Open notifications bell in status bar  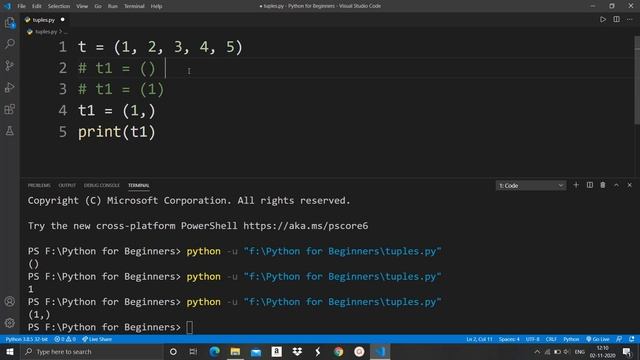(x=632, y=339)
